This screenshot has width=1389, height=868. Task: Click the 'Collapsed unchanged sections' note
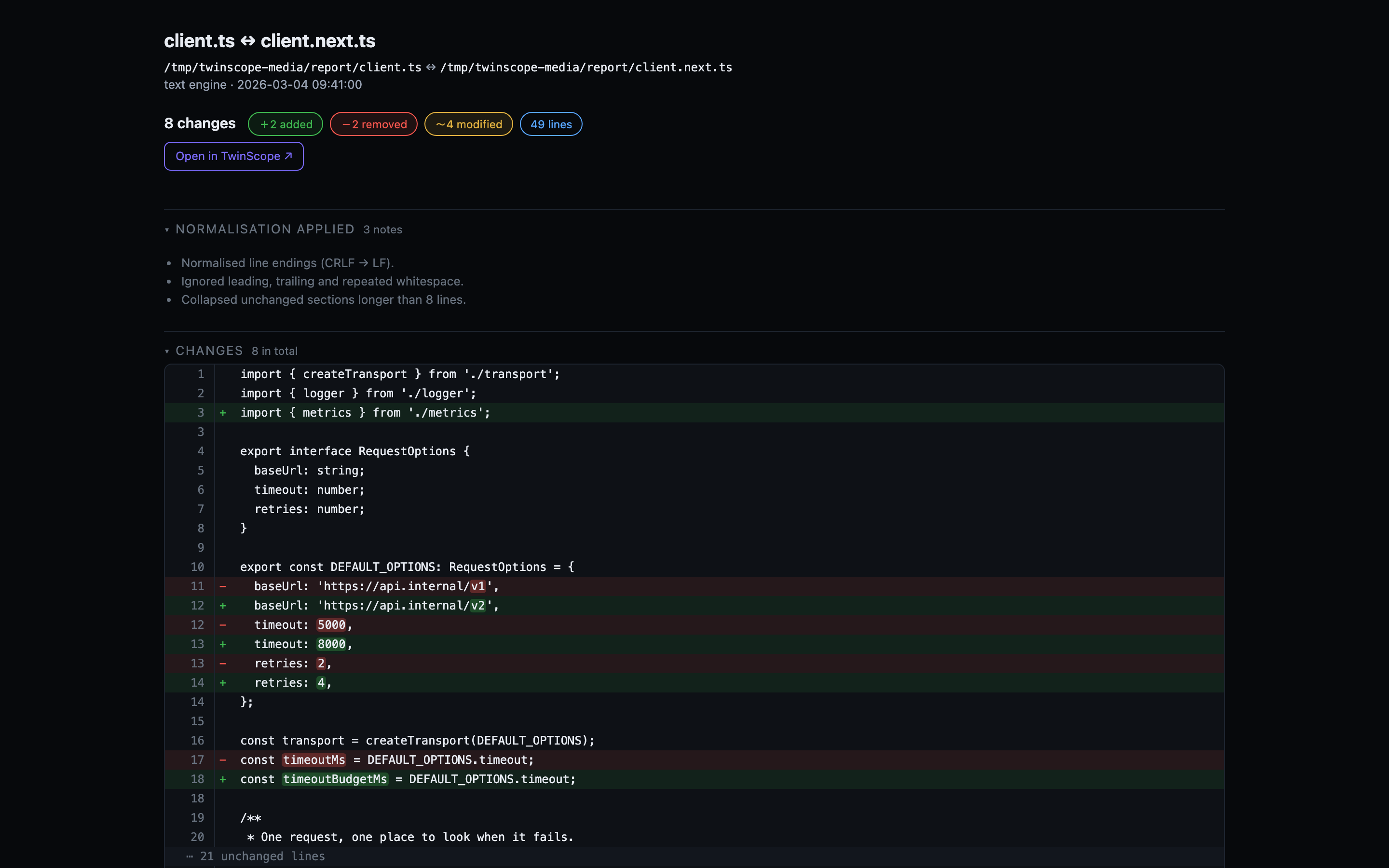pos(324,299)
